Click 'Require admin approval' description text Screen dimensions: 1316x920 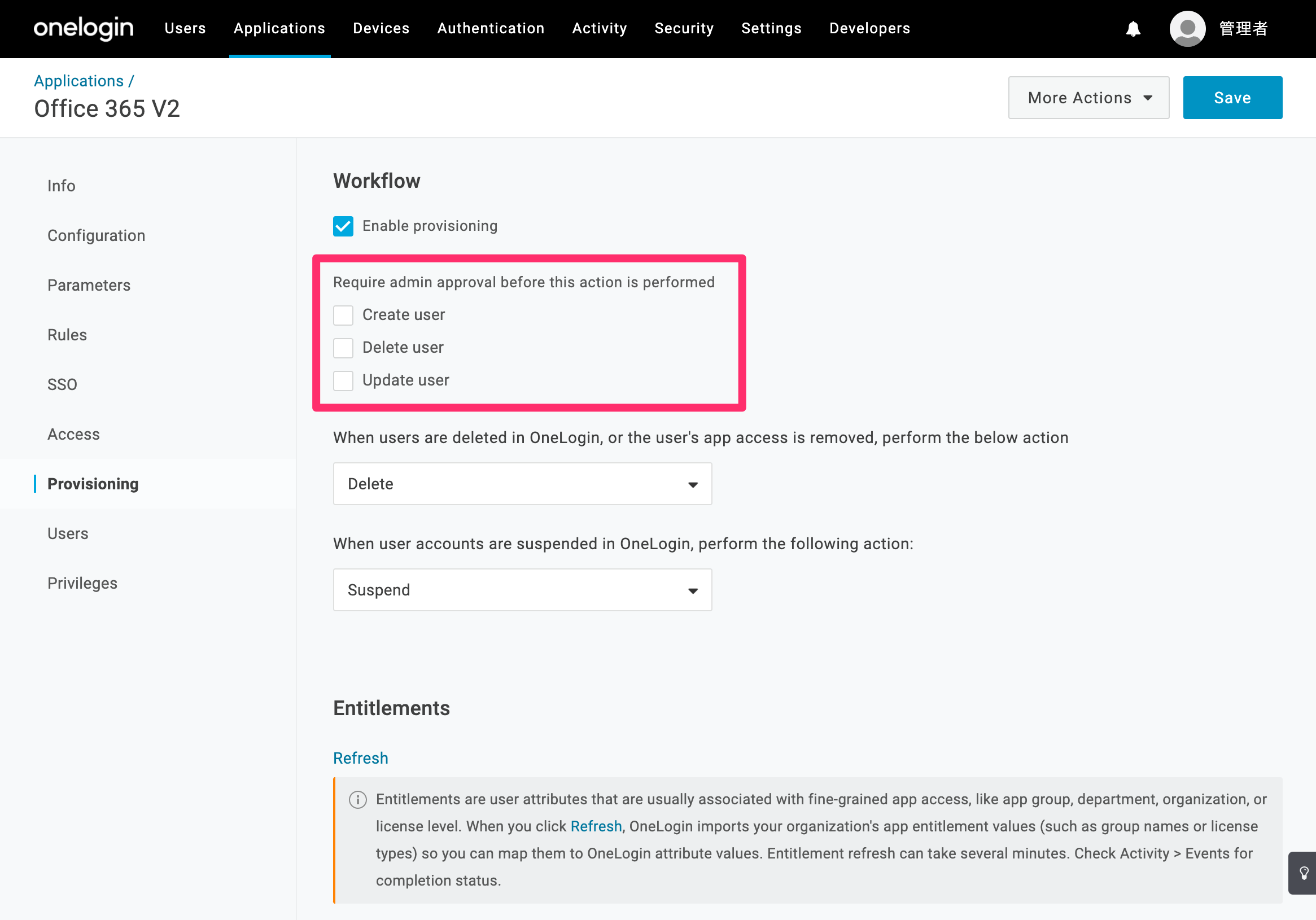524,282
